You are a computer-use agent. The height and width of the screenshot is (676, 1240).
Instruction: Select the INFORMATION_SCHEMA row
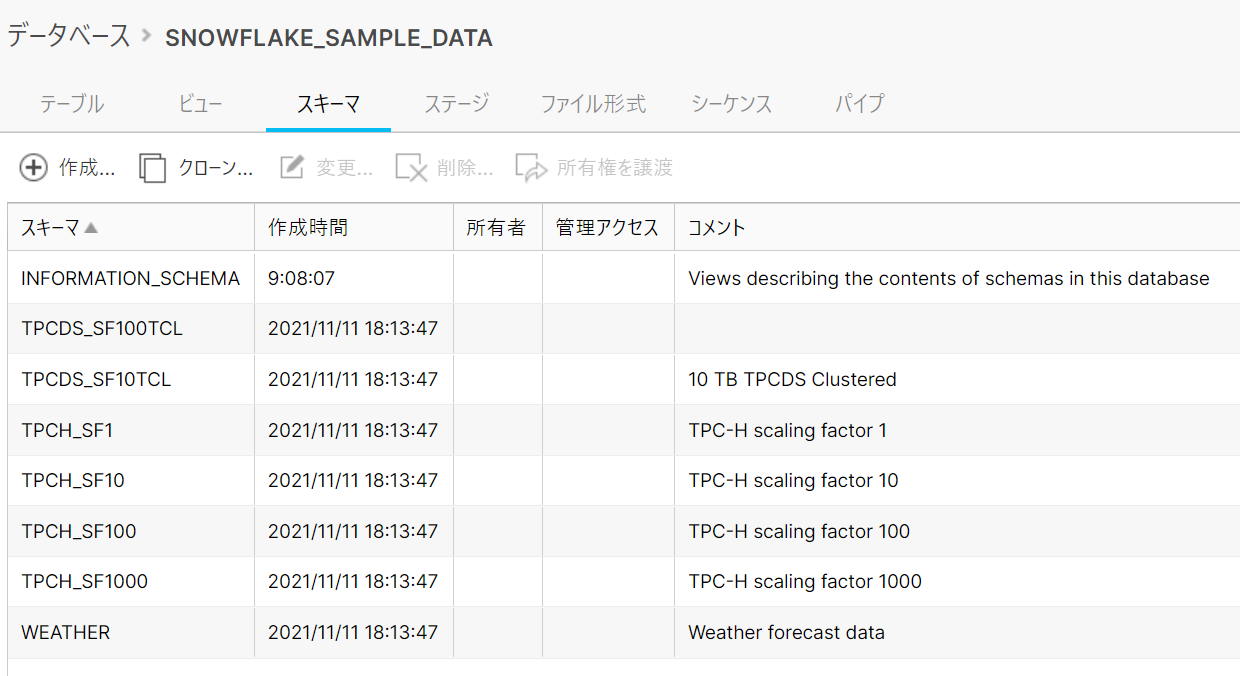130,278
